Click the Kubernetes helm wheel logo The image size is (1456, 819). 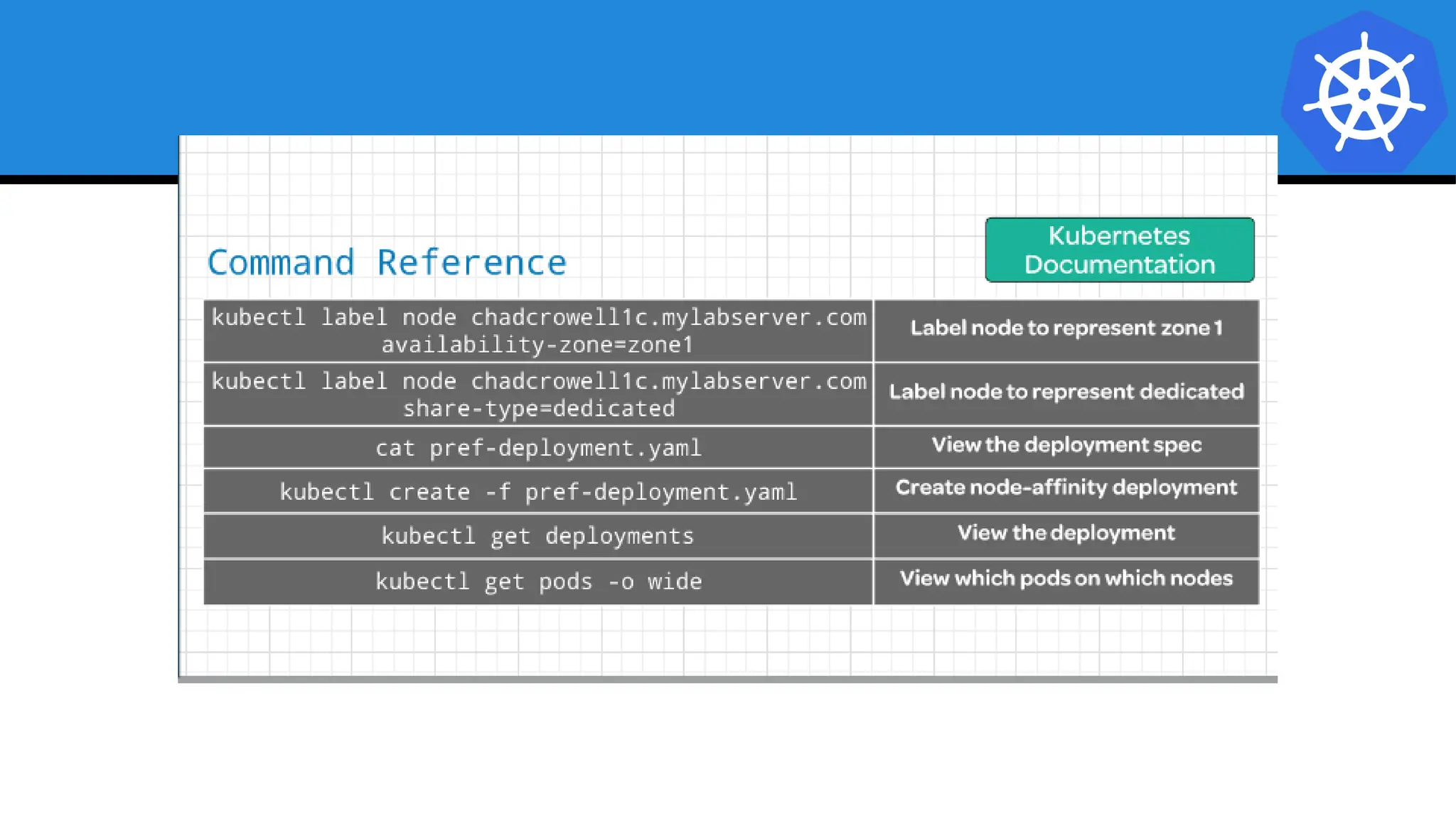click(x=1364, y=93)
